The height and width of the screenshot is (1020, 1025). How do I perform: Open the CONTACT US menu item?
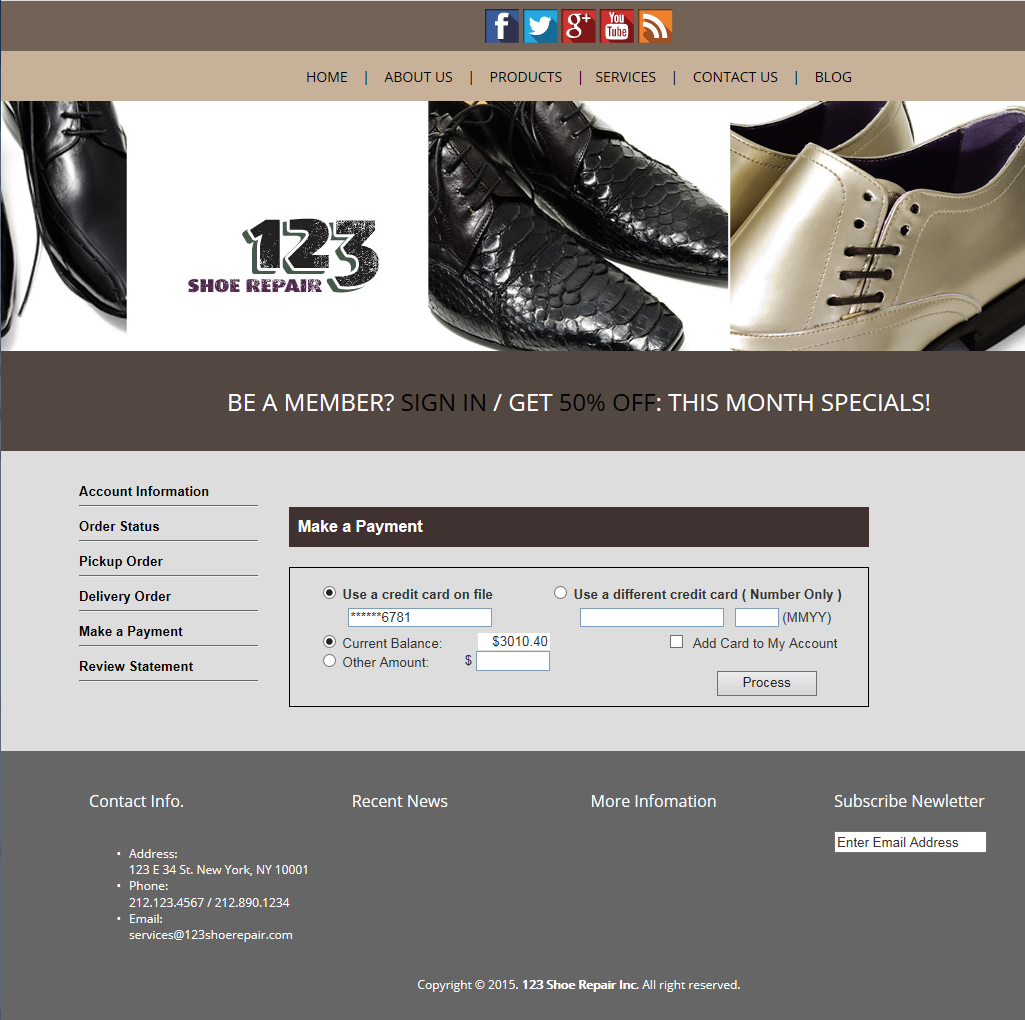pos(735,77)
